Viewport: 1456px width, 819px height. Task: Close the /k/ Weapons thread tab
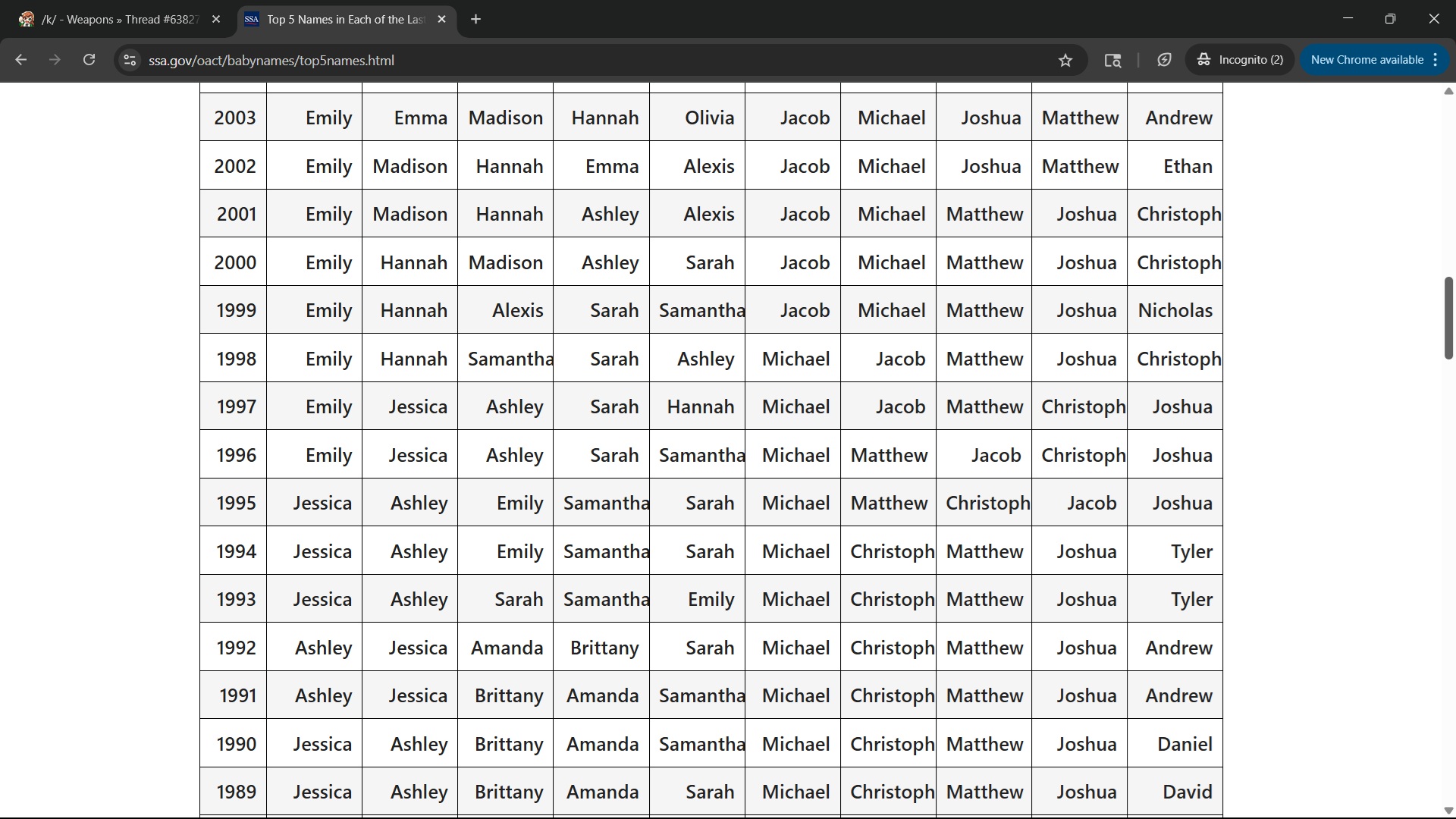216,19
